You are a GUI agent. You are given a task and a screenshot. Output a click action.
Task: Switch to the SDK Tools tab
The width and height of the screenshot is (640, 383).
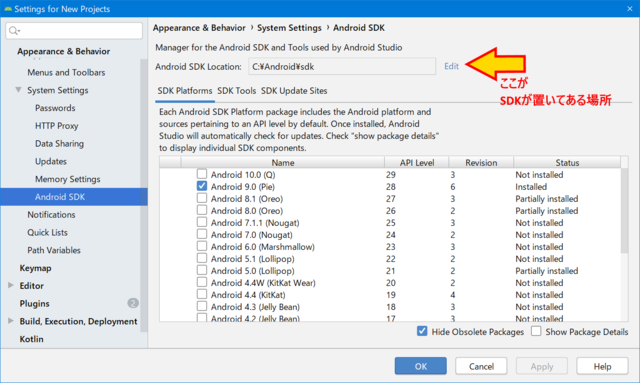pyautogui.click(x=236, y=91)
